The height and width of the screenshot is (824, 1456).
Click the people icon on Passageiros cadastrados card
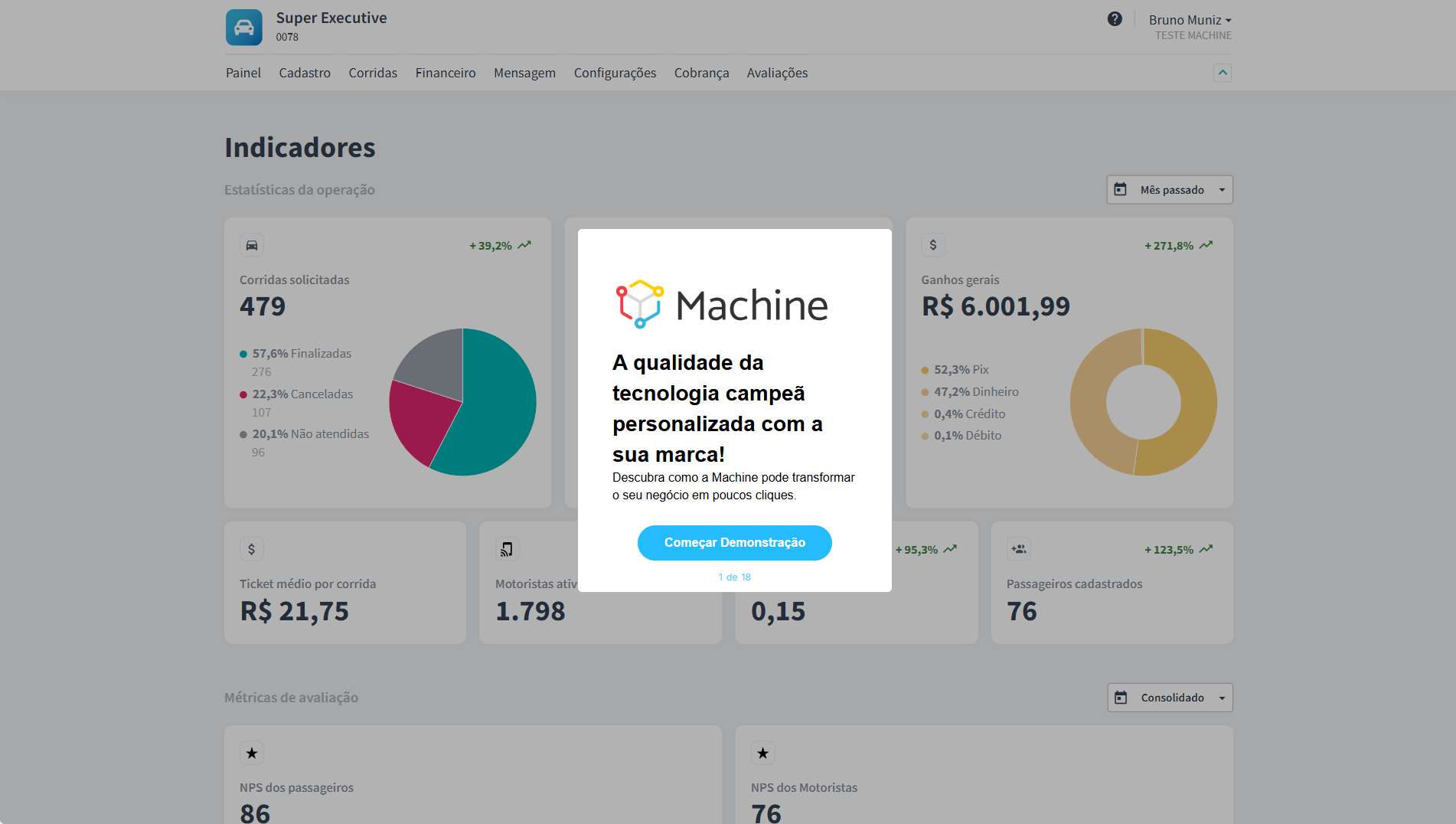1019,549
